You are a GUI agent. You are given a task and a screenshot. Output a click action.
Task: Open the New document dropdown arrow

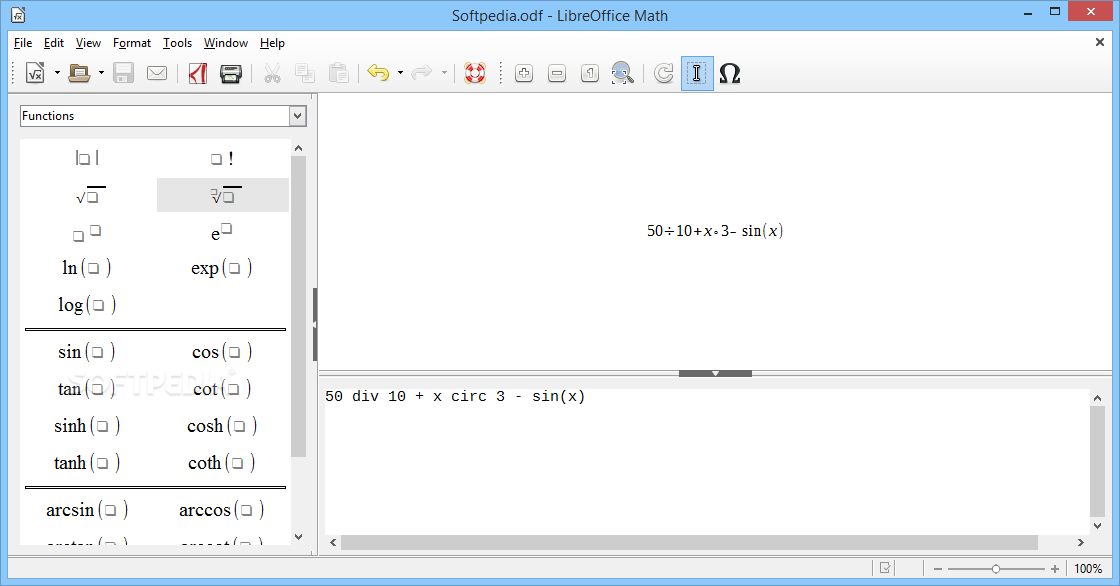pos(57,73)
